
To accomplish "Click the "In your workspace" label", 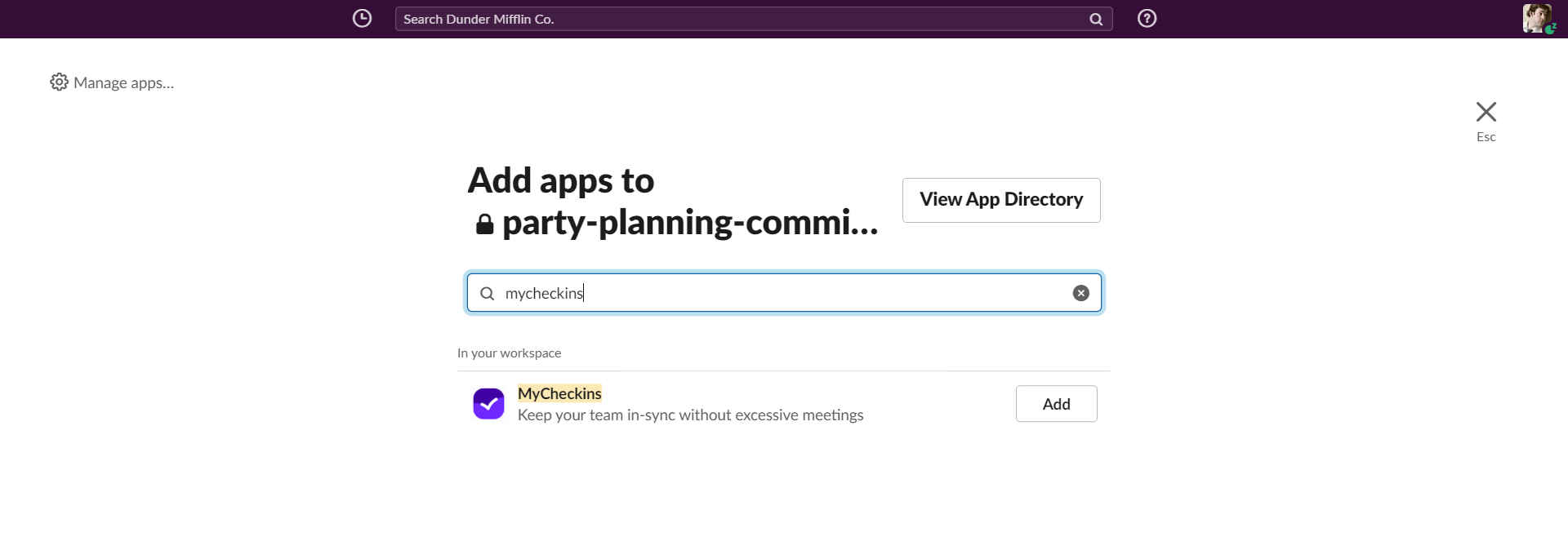I will point(509,353).
